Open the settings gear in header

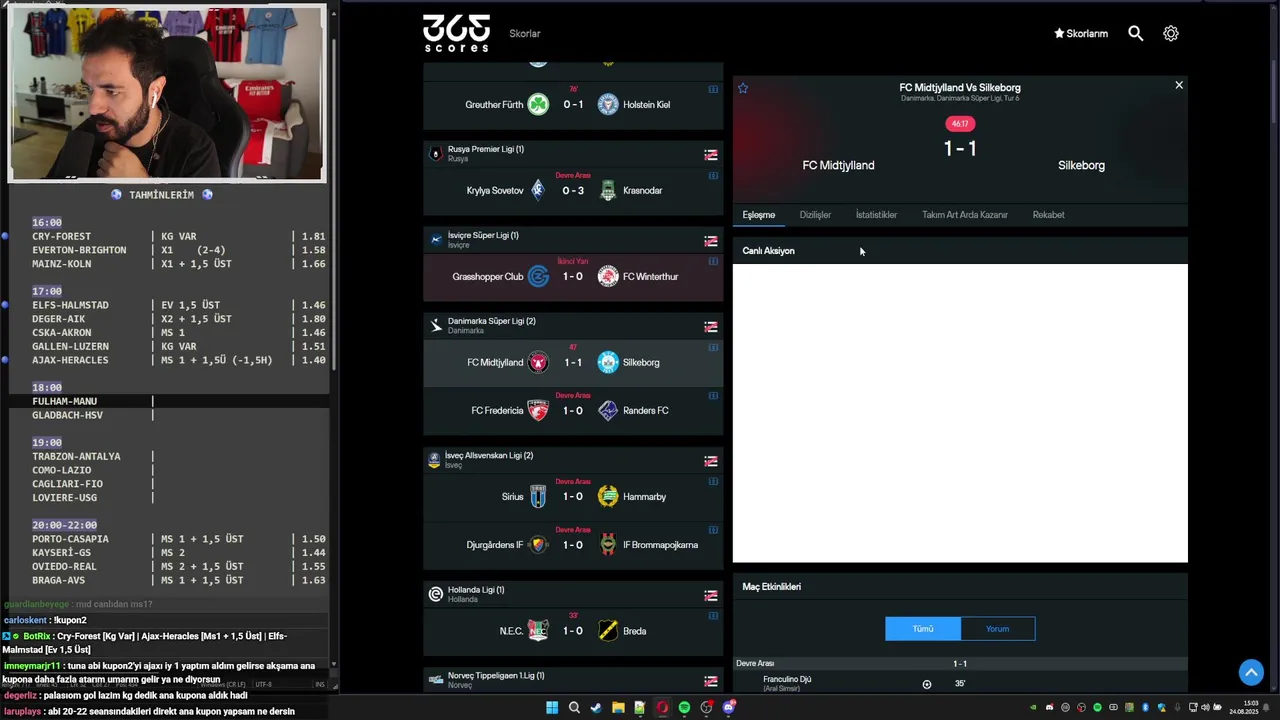coord(1171,33)
